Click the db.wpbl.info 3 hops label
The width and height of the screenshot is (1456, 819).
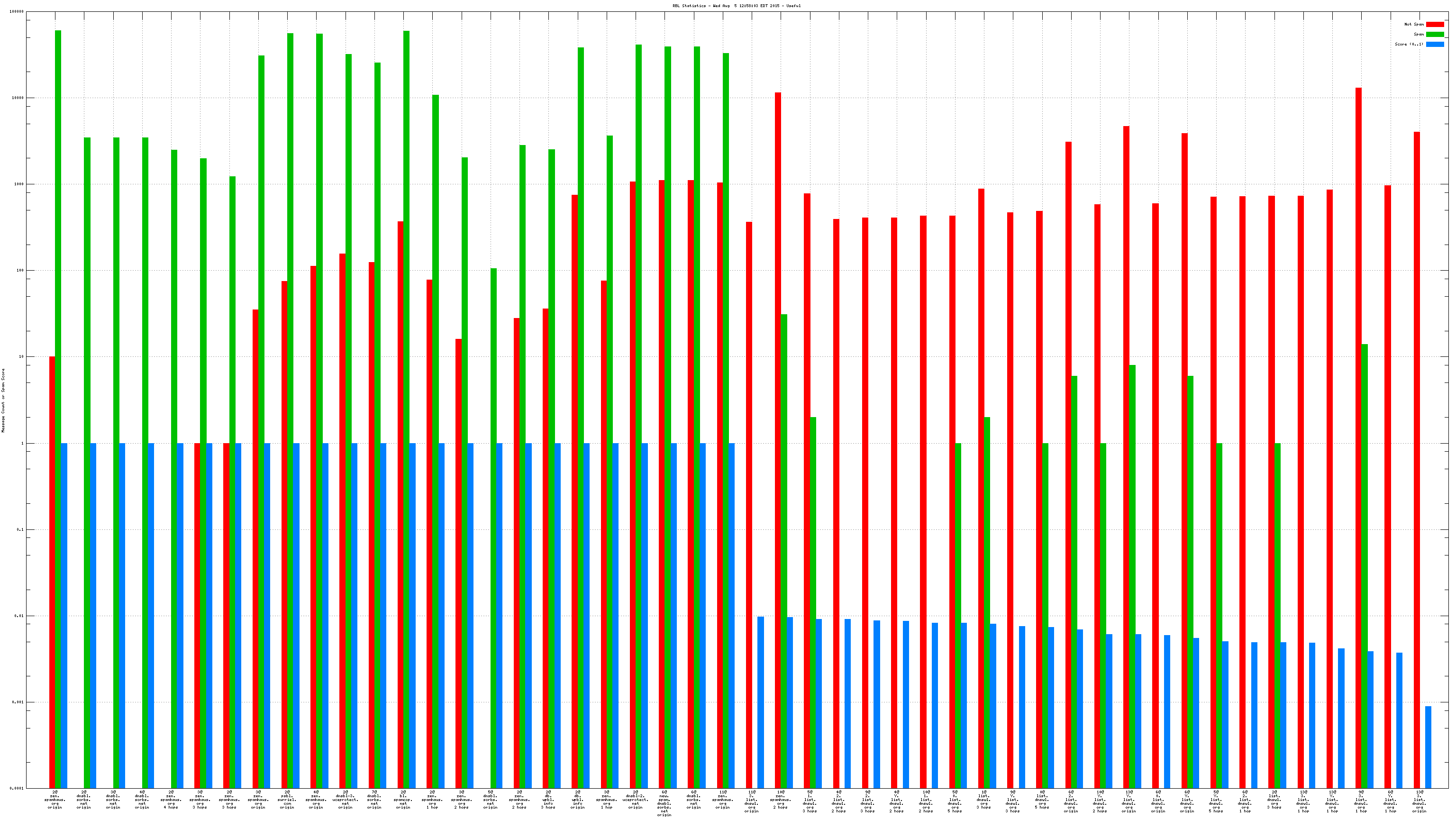tap(548, 800)
